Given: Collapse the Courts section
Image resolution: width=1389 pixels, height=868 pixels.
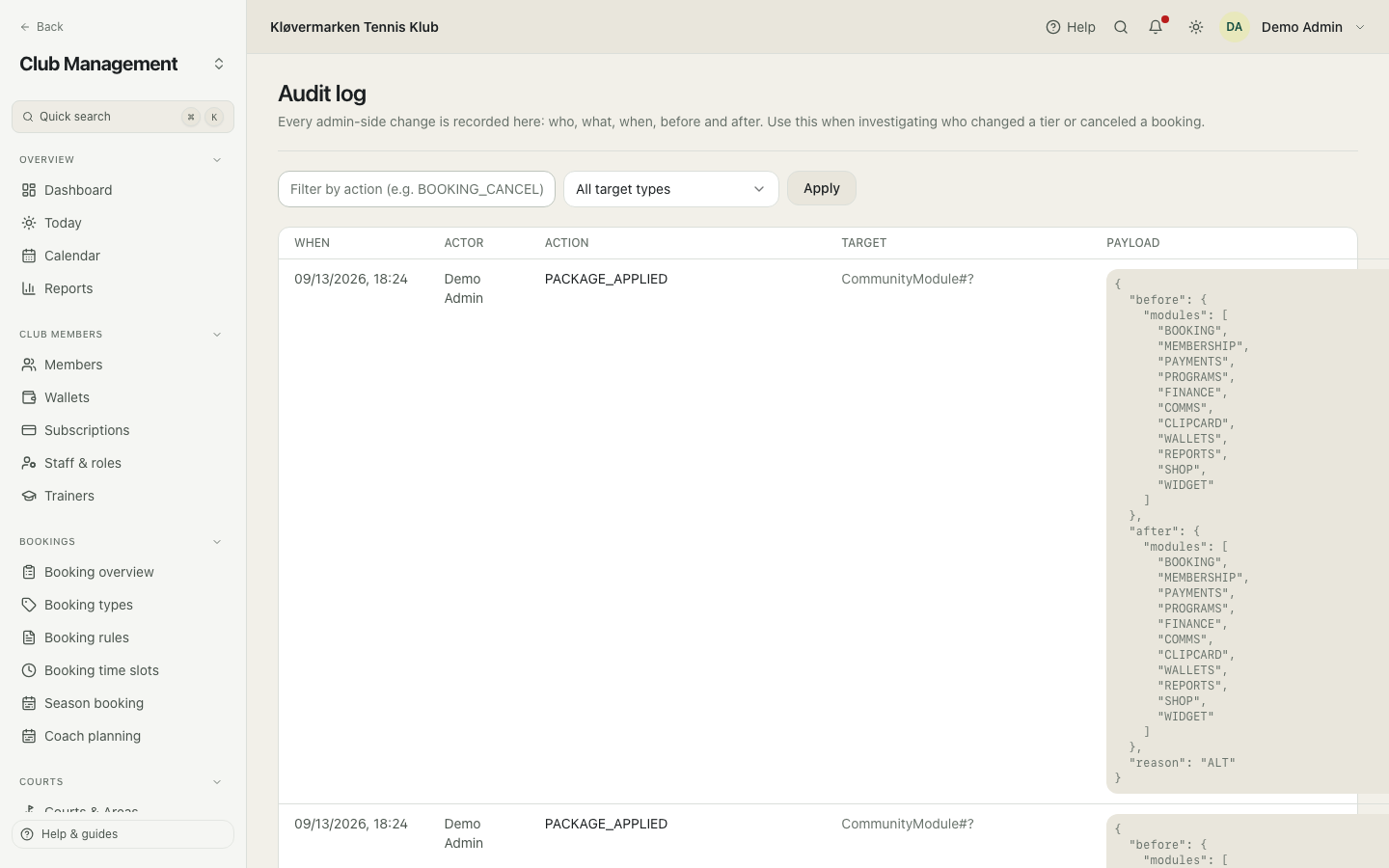Looking at the screenshot, I should (x=217, y=782).
